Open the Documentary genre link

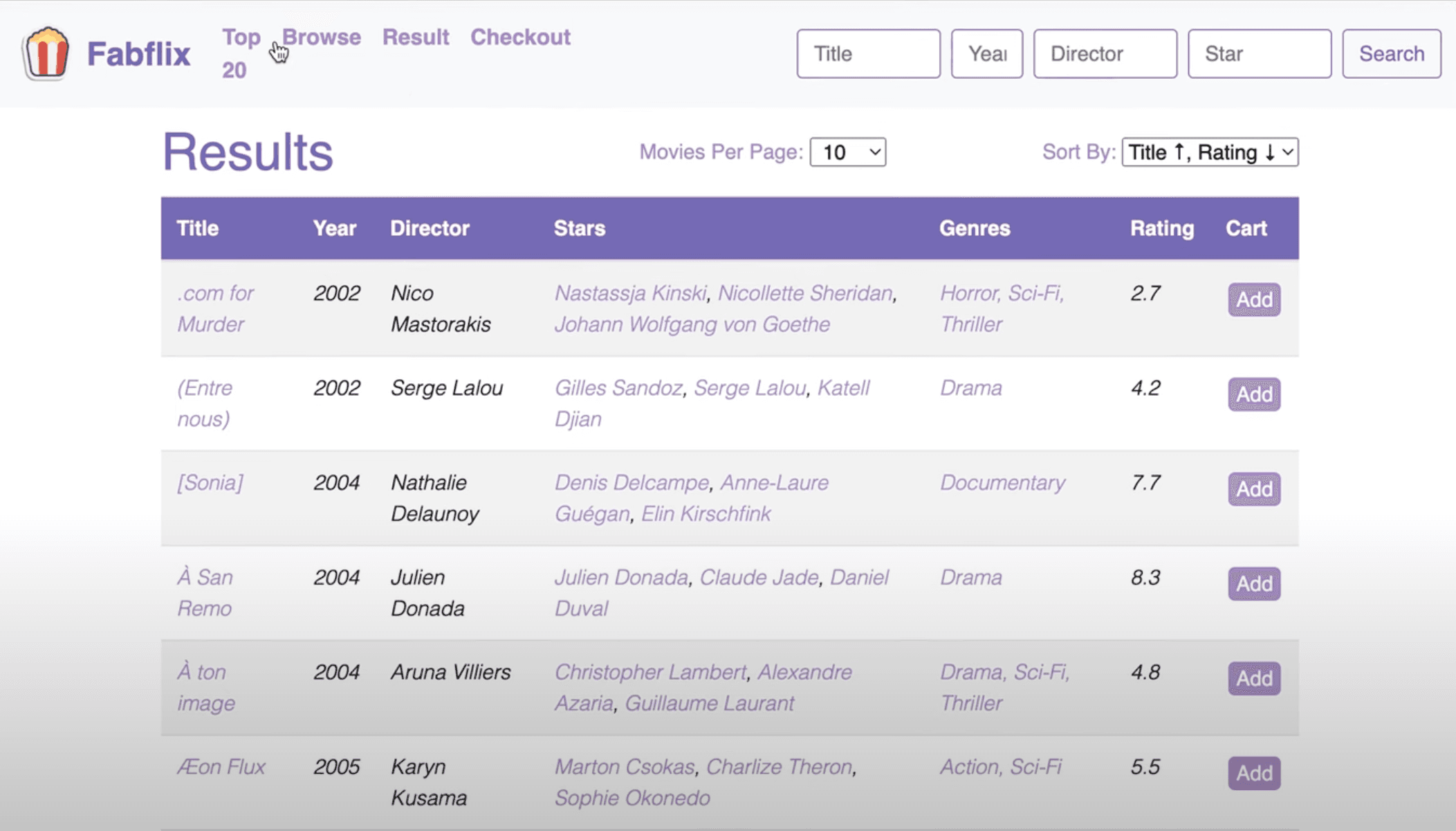pos(1002,482)
